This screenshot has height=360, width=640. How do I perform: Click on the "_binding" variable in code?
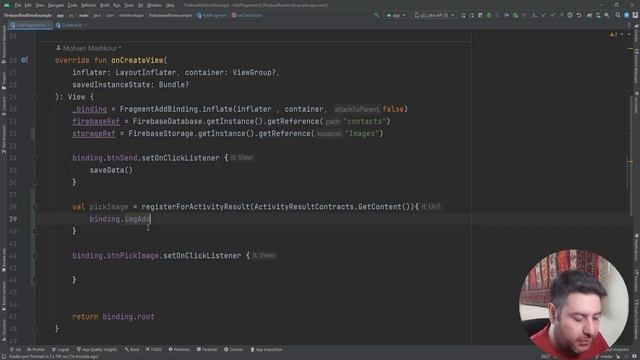coord(89,109)
